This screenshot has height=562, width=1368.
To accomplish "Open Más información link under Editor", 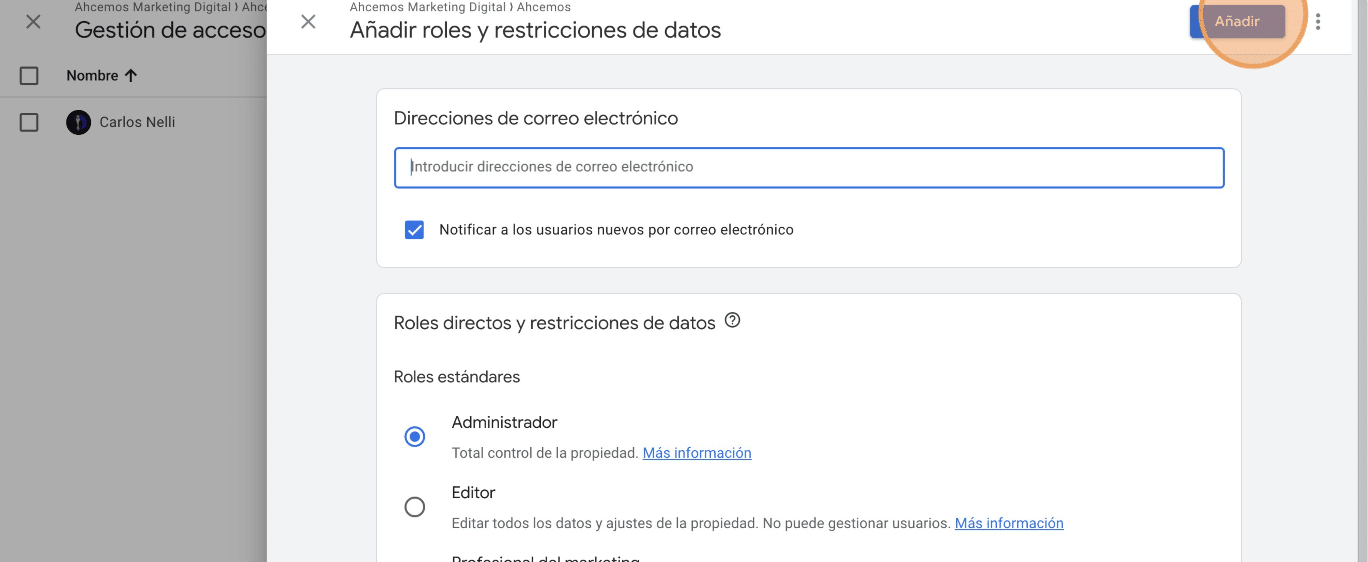I will click(1009, 523).
